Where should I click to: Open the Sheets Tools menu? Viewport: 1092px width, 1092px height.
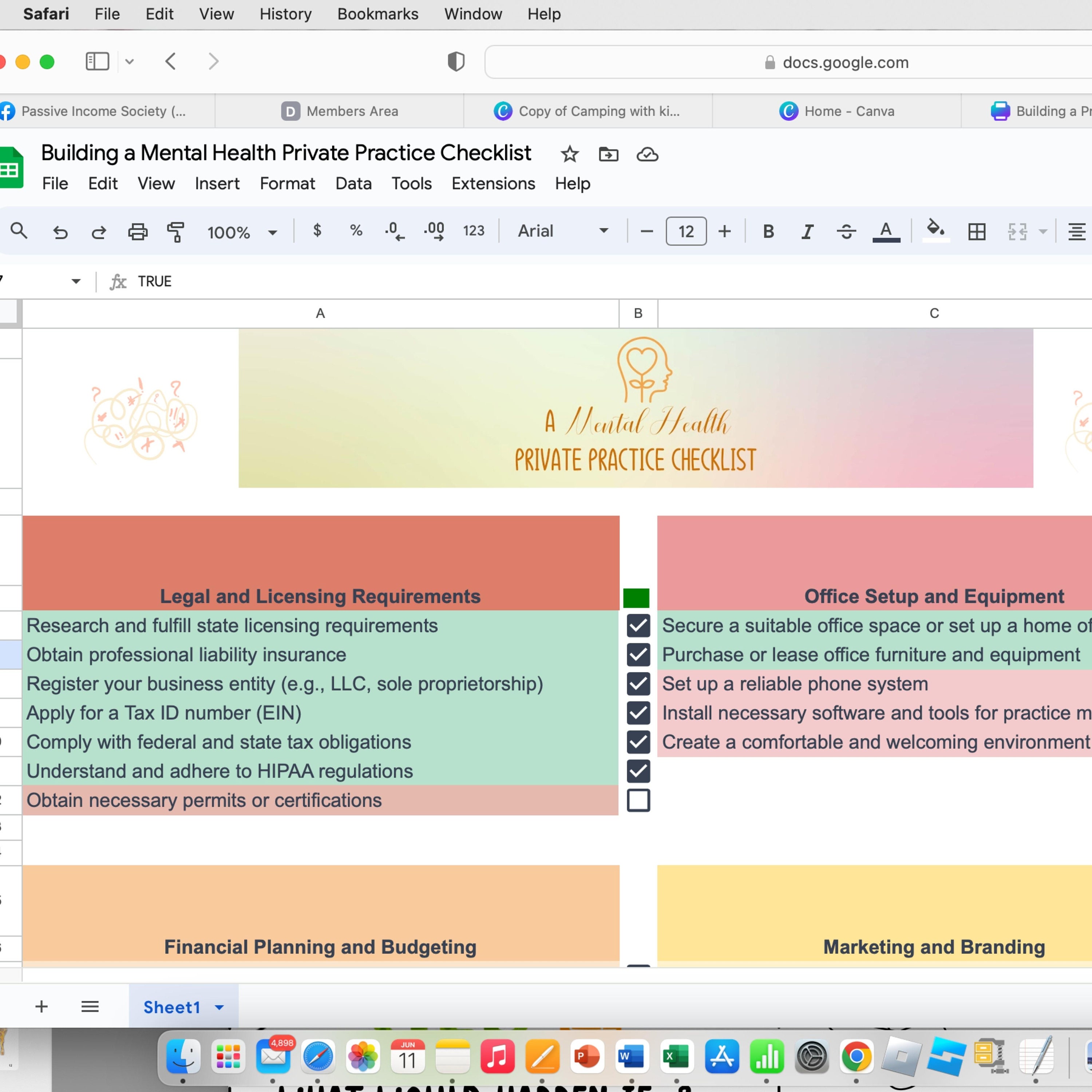click(411, 184)
